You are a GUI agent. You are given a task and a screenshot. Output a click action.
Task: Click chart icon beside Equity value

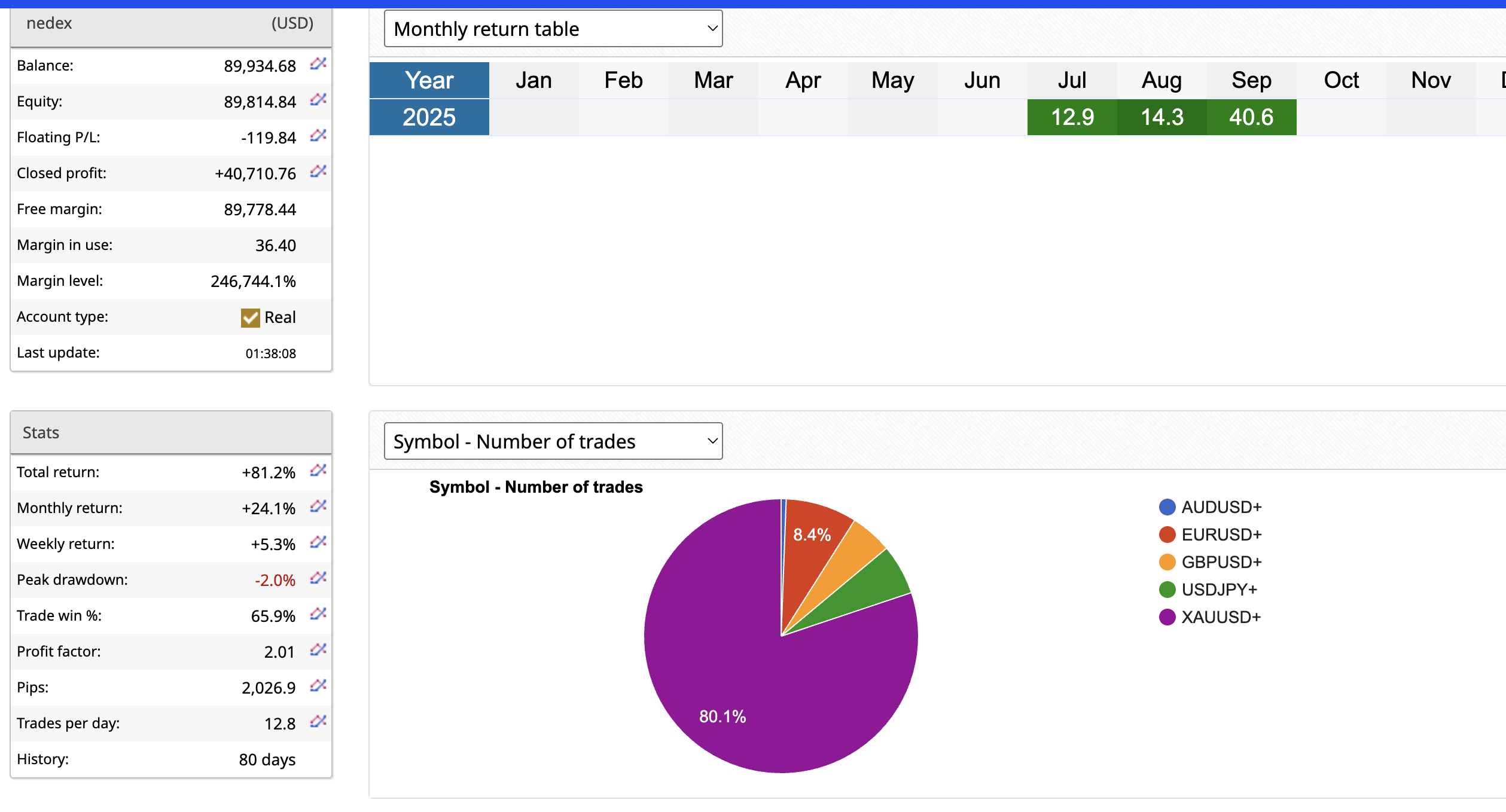click(318, 100)
